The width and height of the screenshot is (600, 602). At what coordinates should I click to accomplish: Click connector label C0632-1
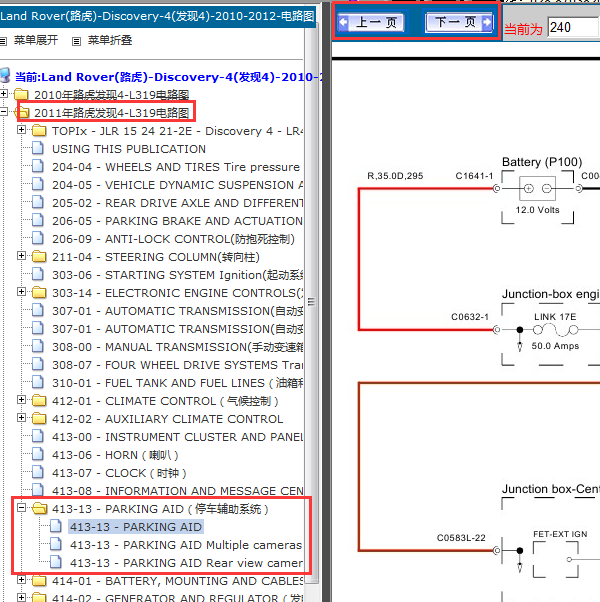[470, 317]
